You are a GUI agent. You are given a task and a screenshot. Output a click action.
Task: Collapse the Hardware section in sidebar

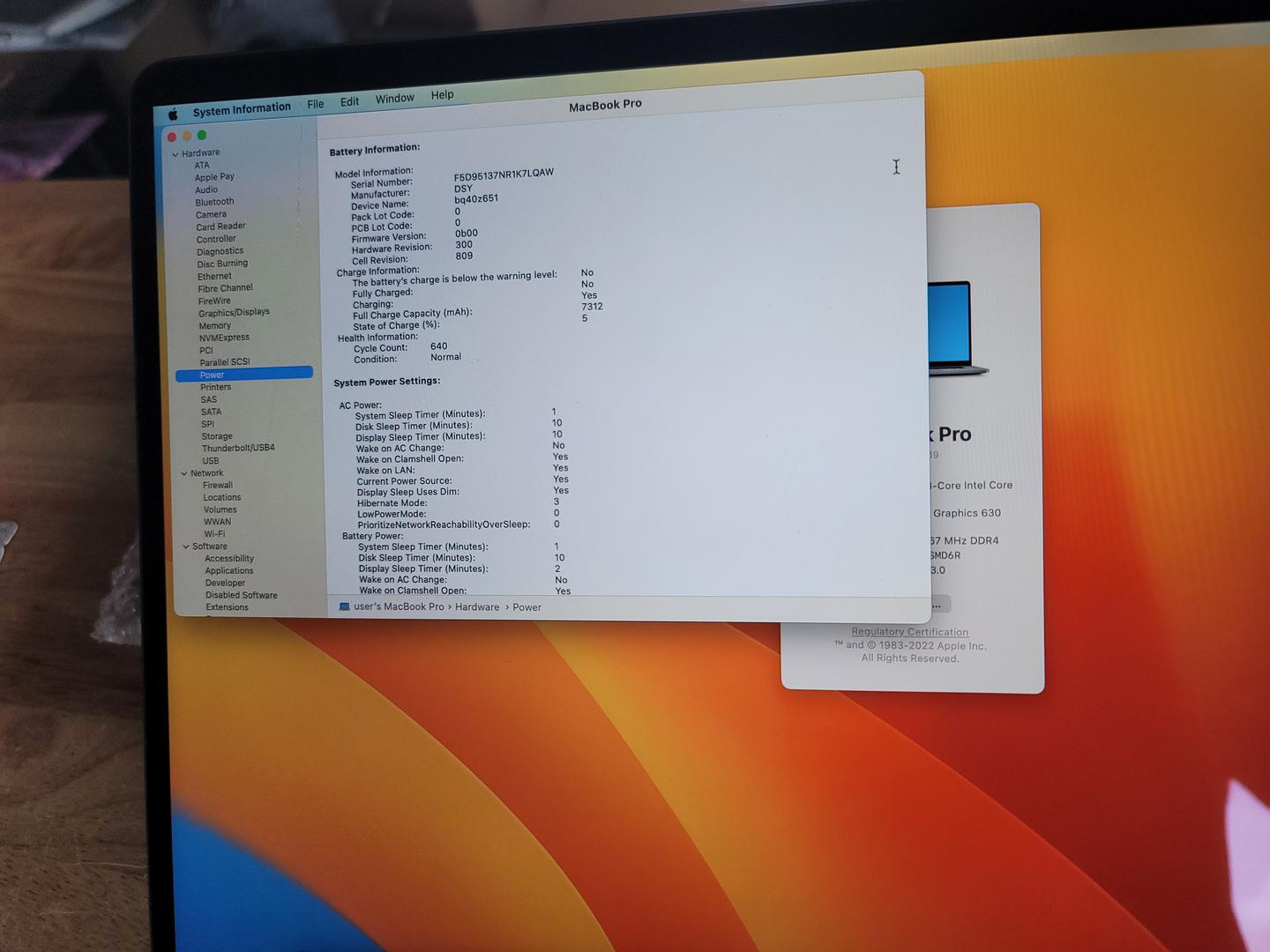click(x=176, y=154)
